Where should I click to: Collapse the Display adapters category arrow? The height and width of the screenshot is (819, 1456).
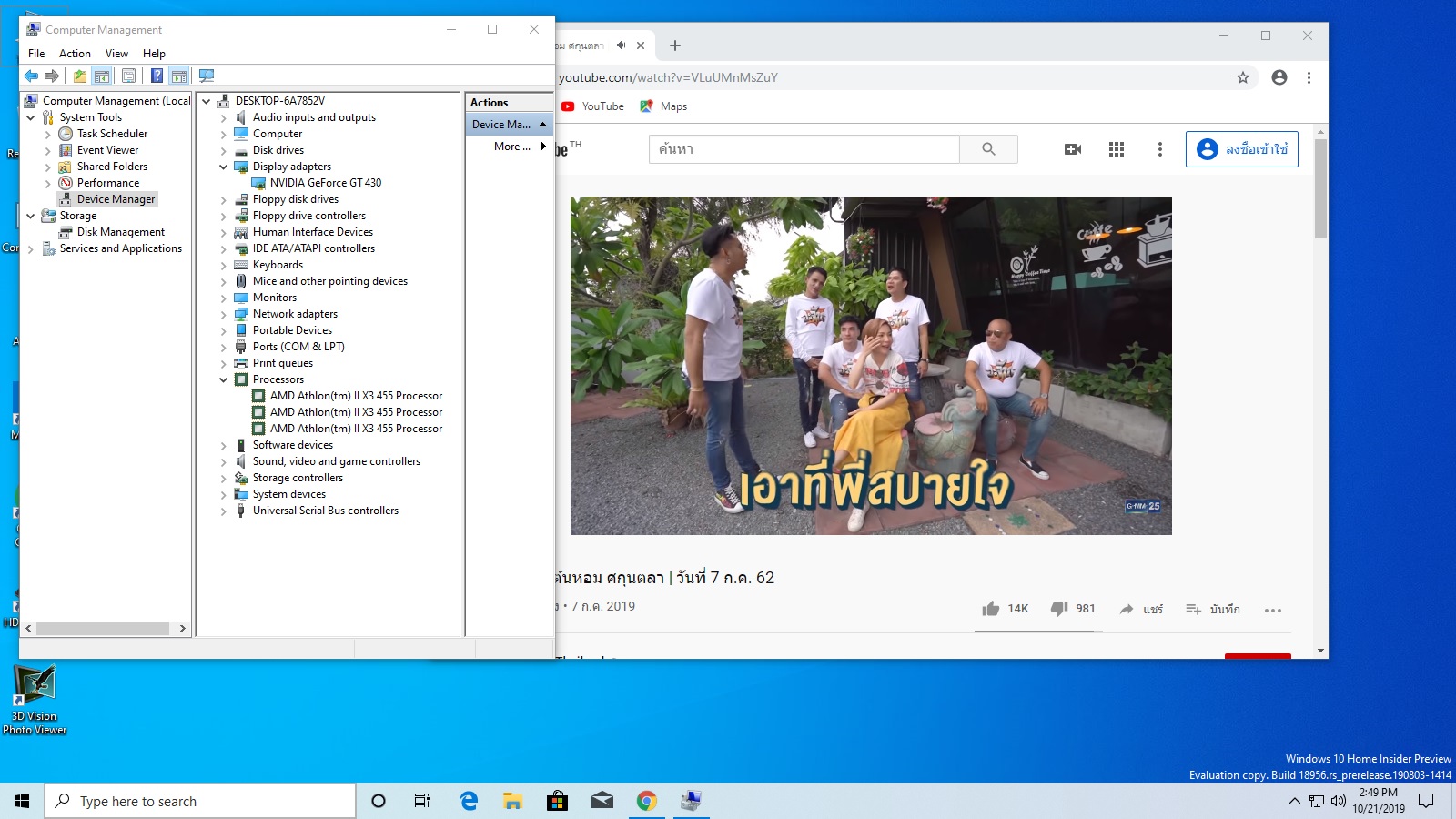pyautogui.click(x=224, y=167)
